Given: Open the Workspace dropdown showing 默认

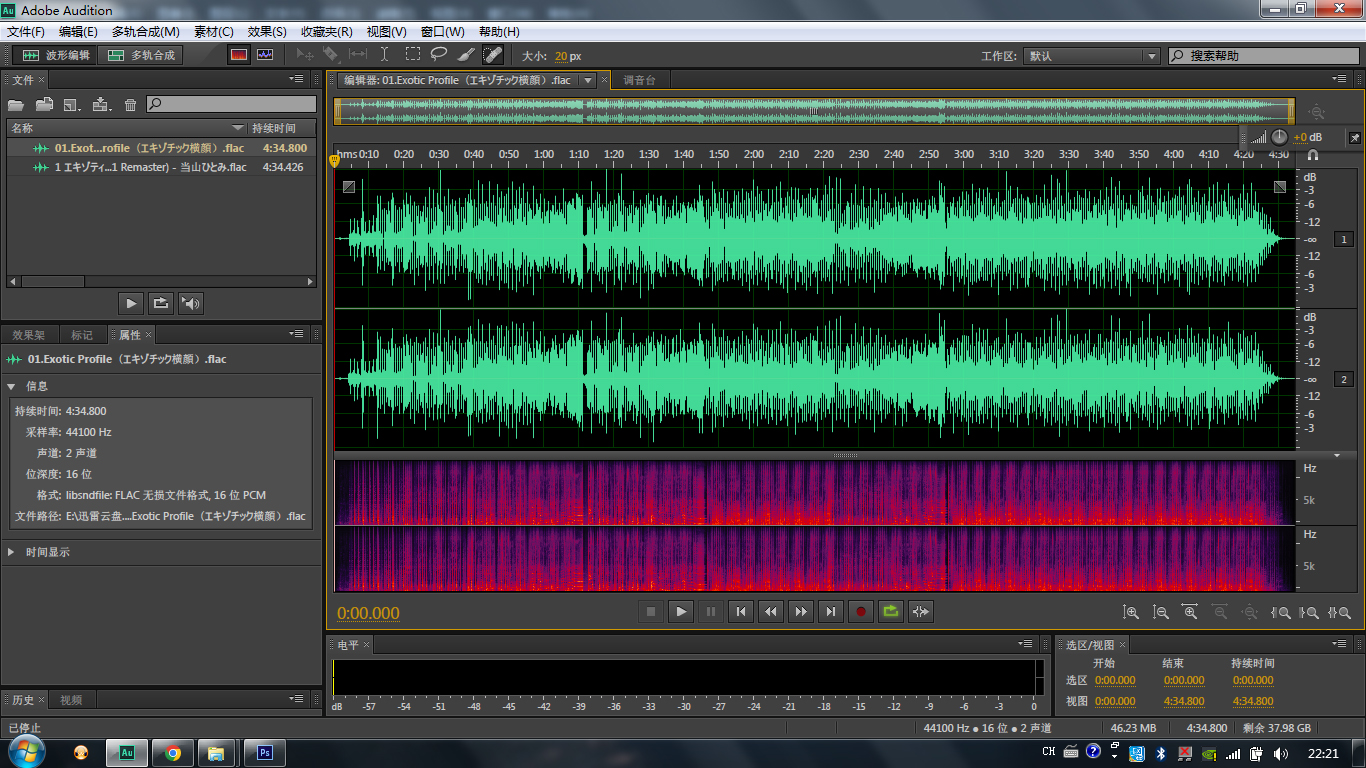Looking at the screenshot, I should point(1092,56).
